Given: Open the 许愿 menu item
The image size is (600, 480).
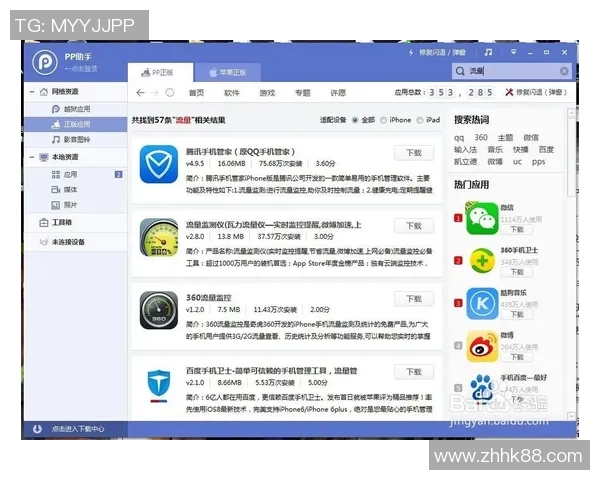Looking at the screenshot, I should 338,93.
